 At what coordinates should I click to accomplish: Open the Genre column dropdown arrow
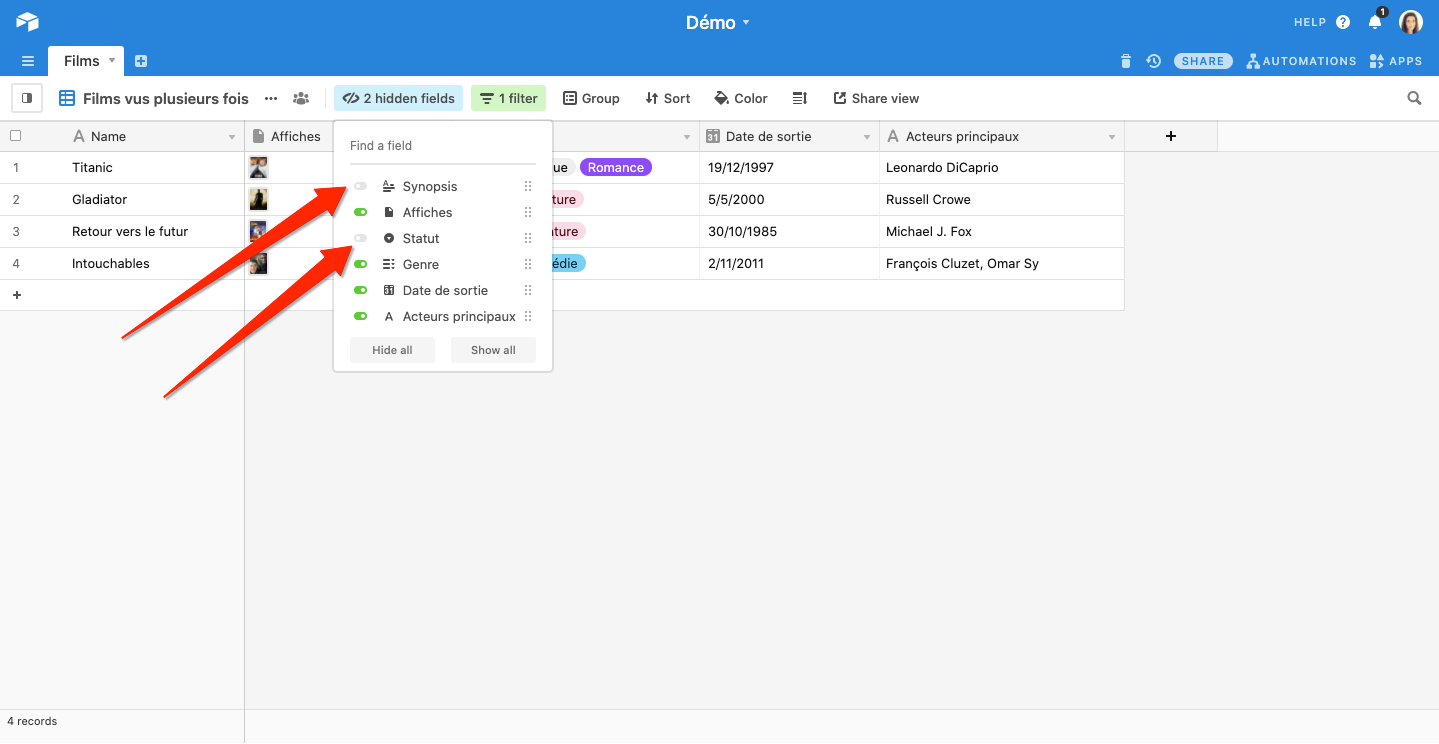point(687,137)
